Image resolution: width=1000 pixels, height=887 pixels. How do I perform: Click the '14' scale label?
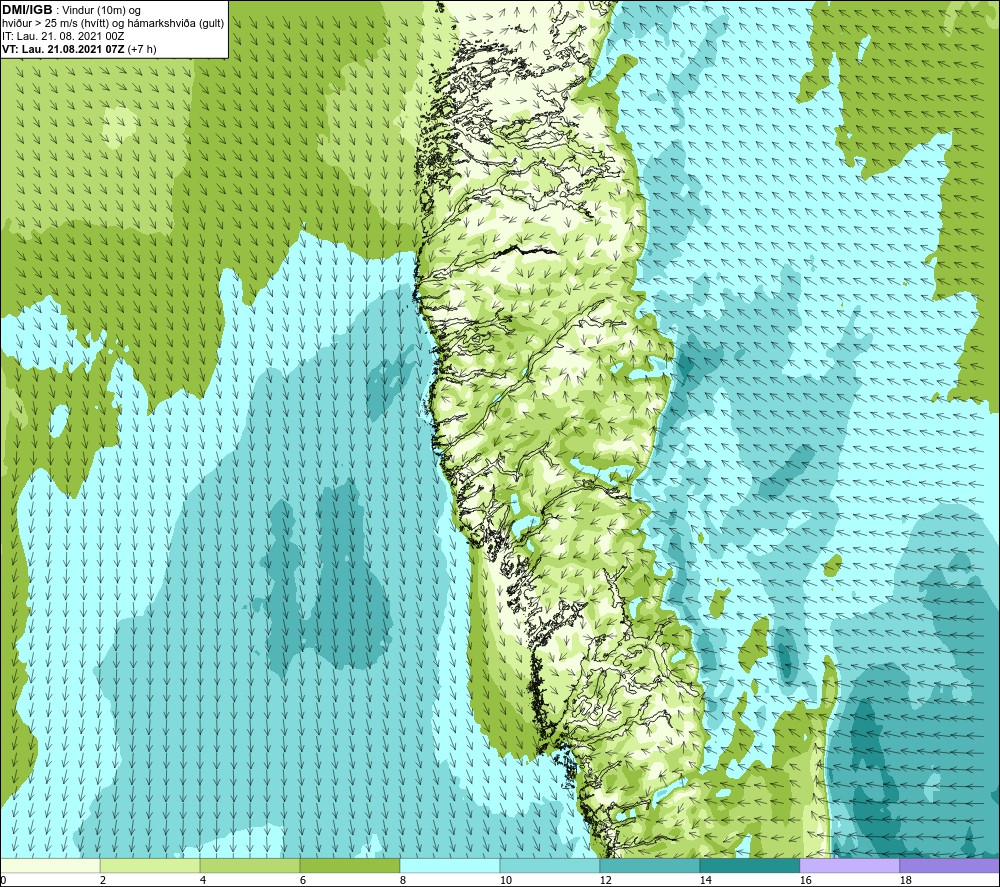(706, 881)
